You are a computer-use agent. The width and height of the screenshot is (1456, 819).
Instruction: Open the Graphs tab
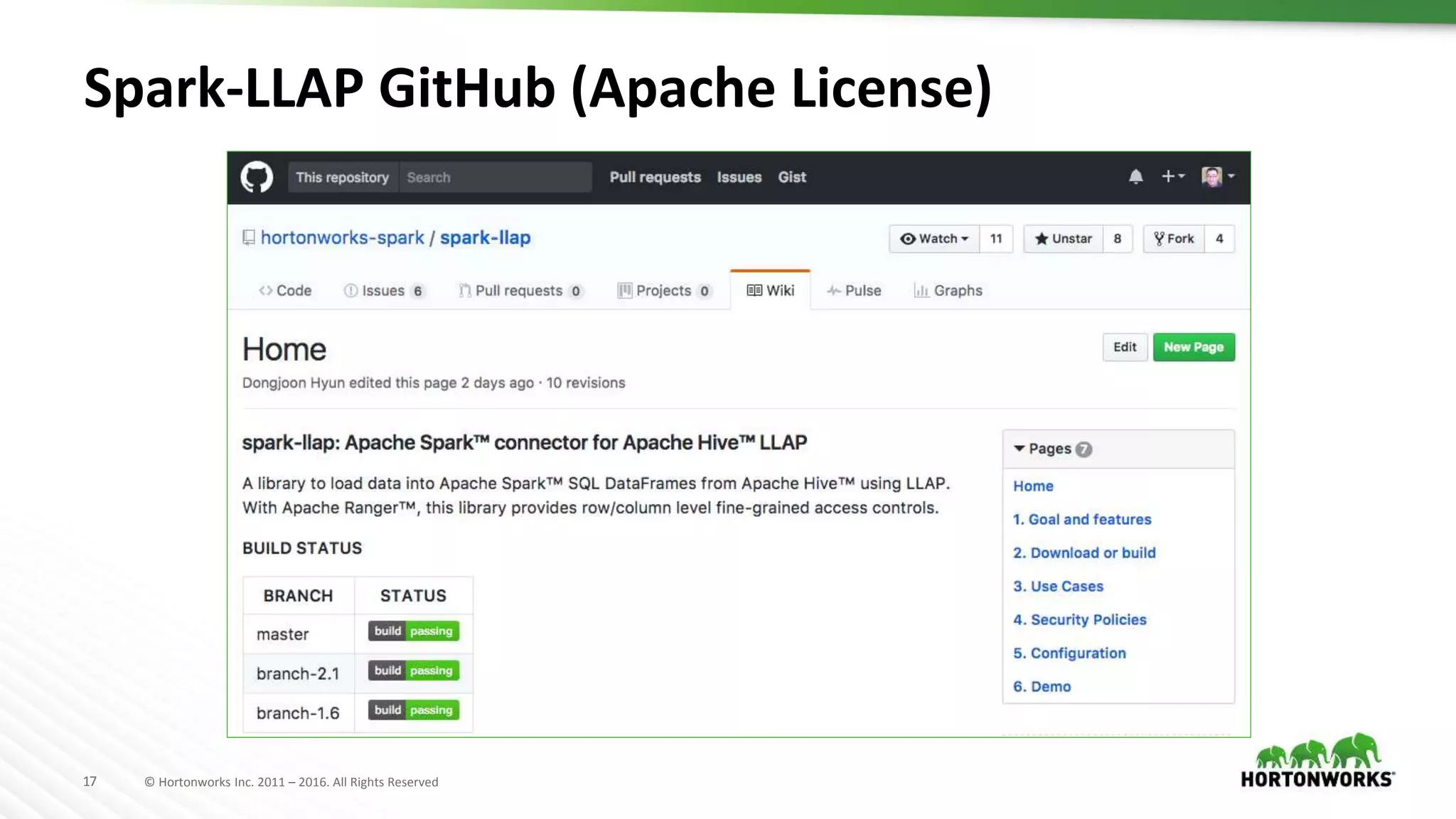(x=948, y=291)
